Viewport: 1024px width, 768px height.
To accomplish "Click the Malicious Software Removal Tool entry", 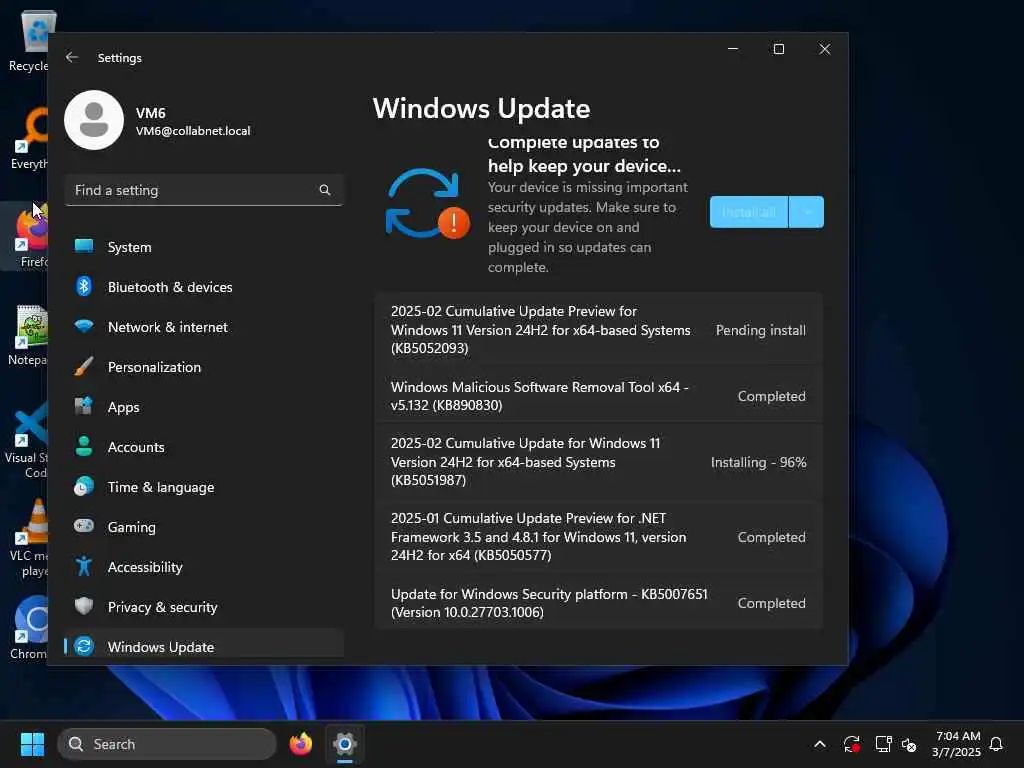I will (599, 396).
